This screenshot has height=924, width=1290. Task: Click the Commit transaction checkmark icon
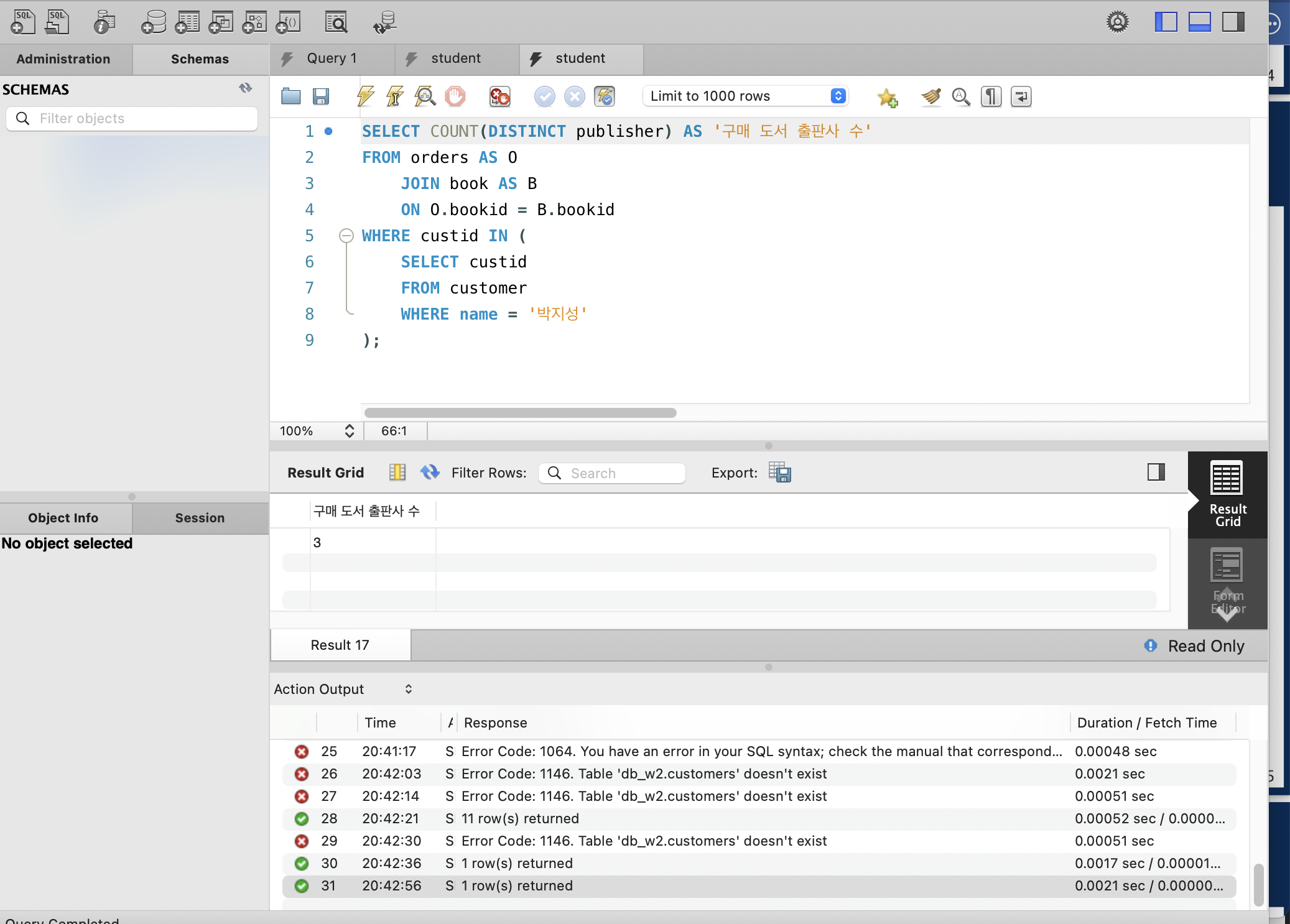pos(544,96)
